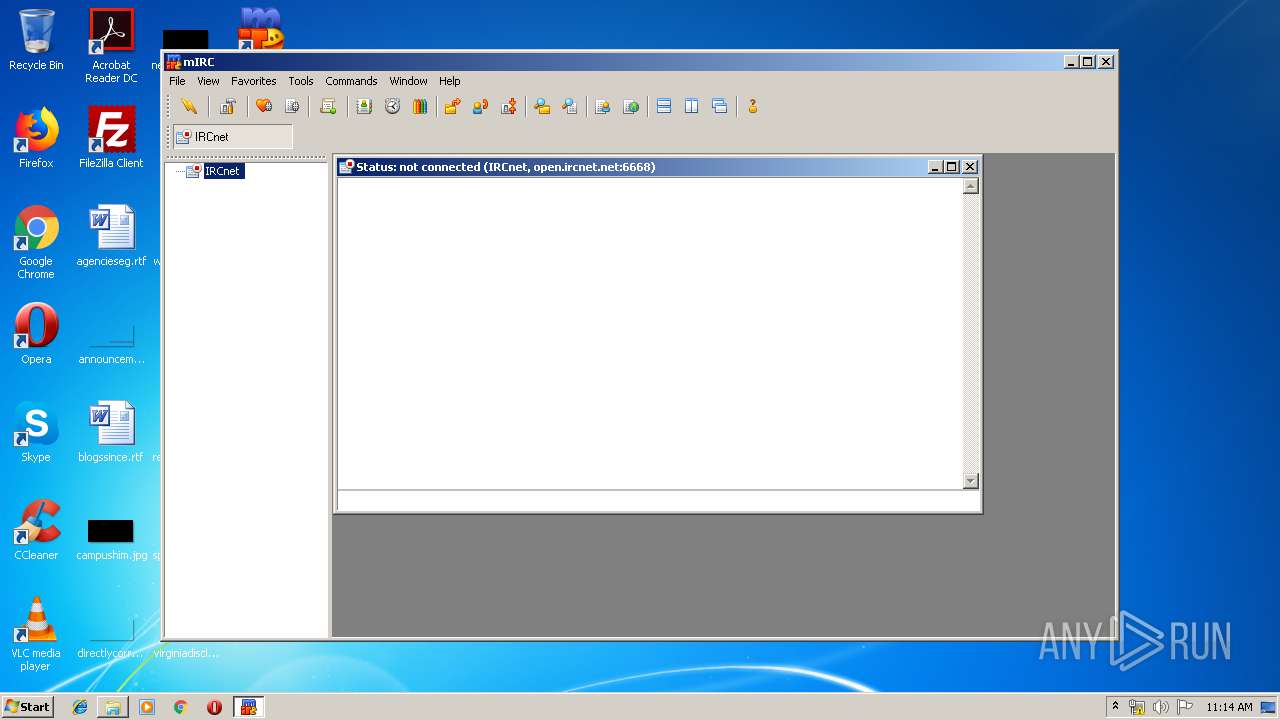Screen dimensions: 1280x720
Task: Open the Window menu
Action: (x=408, y=81)
